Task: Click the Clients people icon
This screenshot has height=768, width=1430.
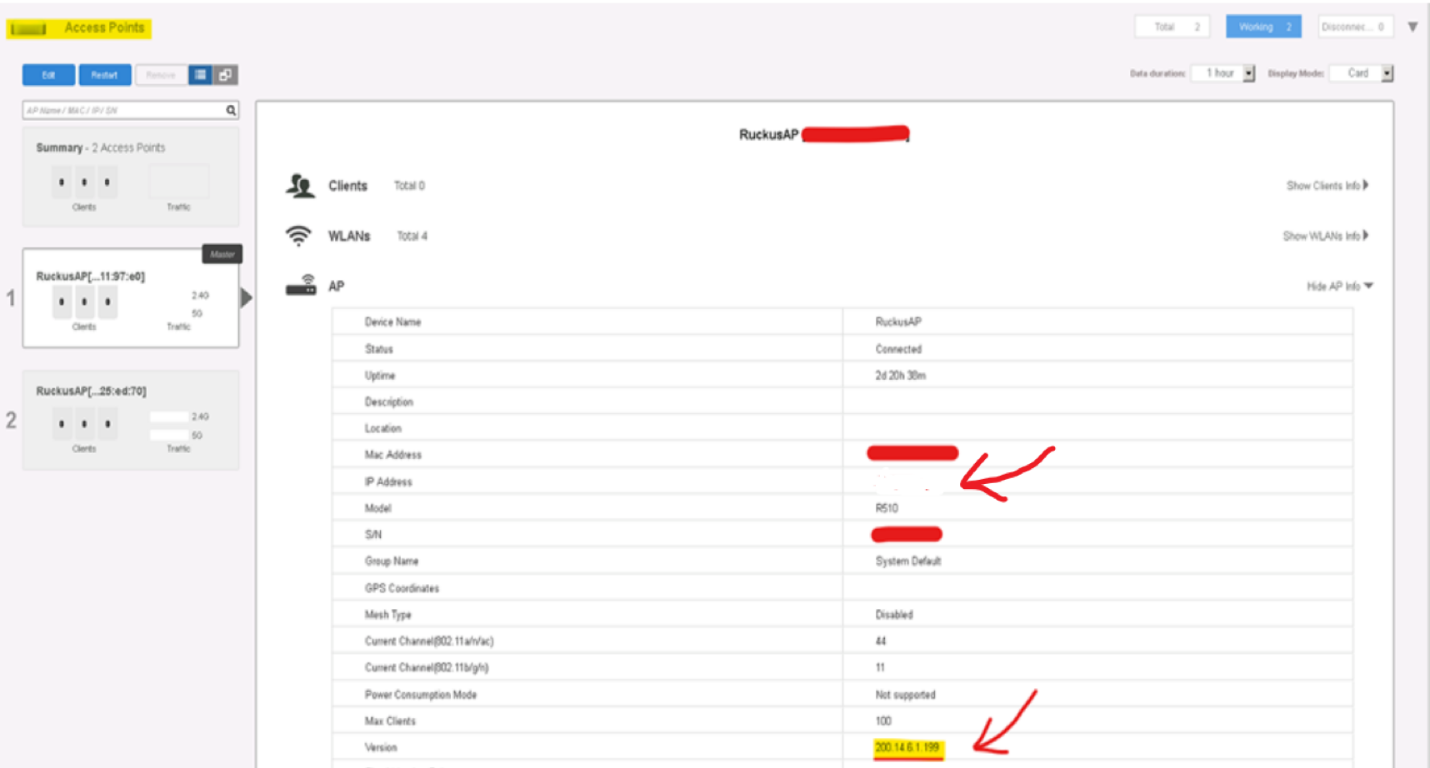Action: pyautogui.click(x=301, y=186)
